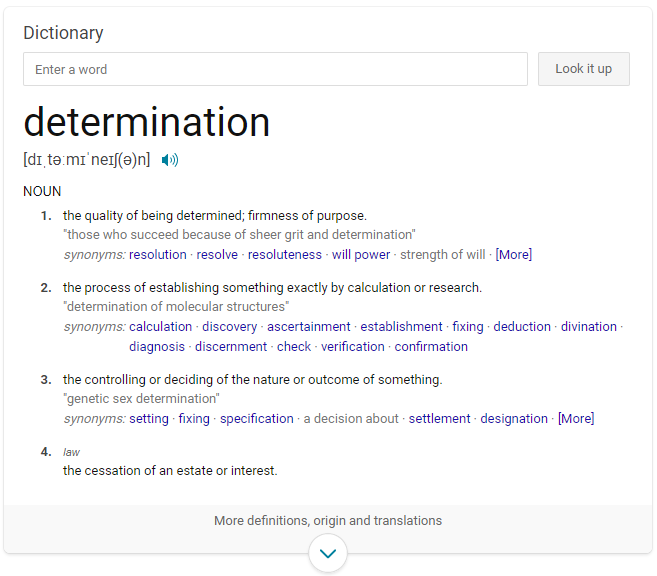Follow the 'ascertainment' synonym link
Image resolution: width=657 pixels, height=576 pixels.
click(309, 327)
